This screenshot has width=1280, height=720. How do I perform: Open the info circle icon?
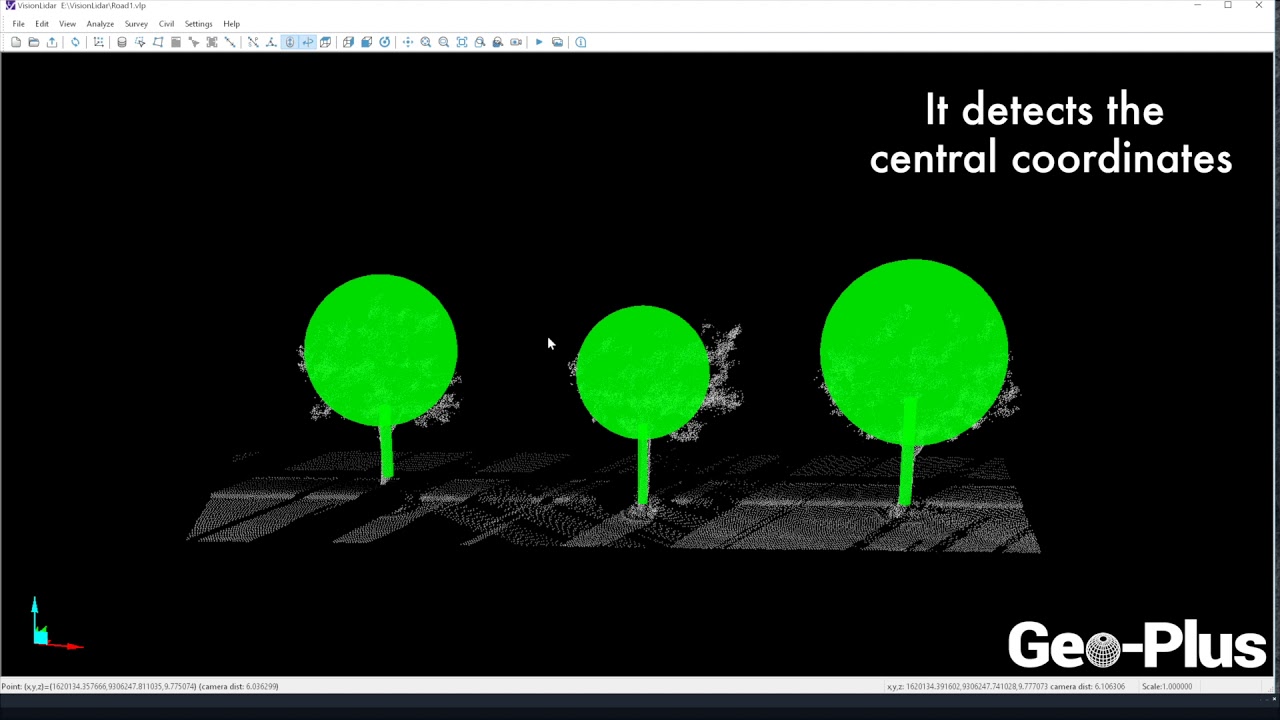click(581, 42)
